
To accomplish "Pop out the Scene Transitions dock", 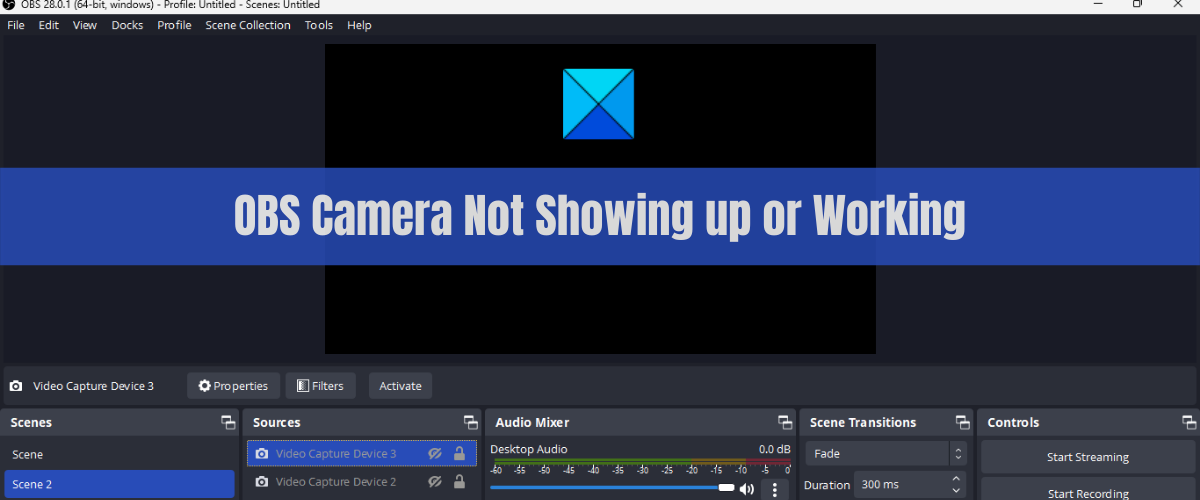I will (x=962, y=423).
